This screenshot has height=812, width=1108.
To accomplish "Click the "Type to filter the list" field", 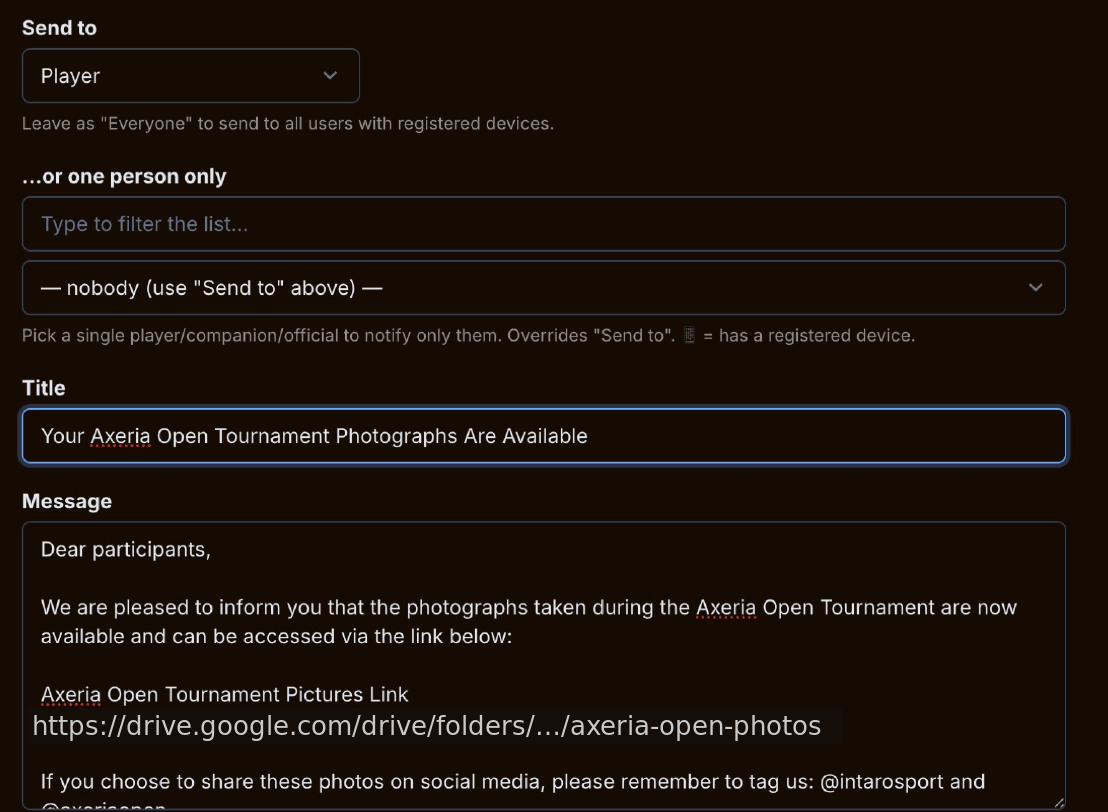I will pyautogui.click(x=543, y=224).
